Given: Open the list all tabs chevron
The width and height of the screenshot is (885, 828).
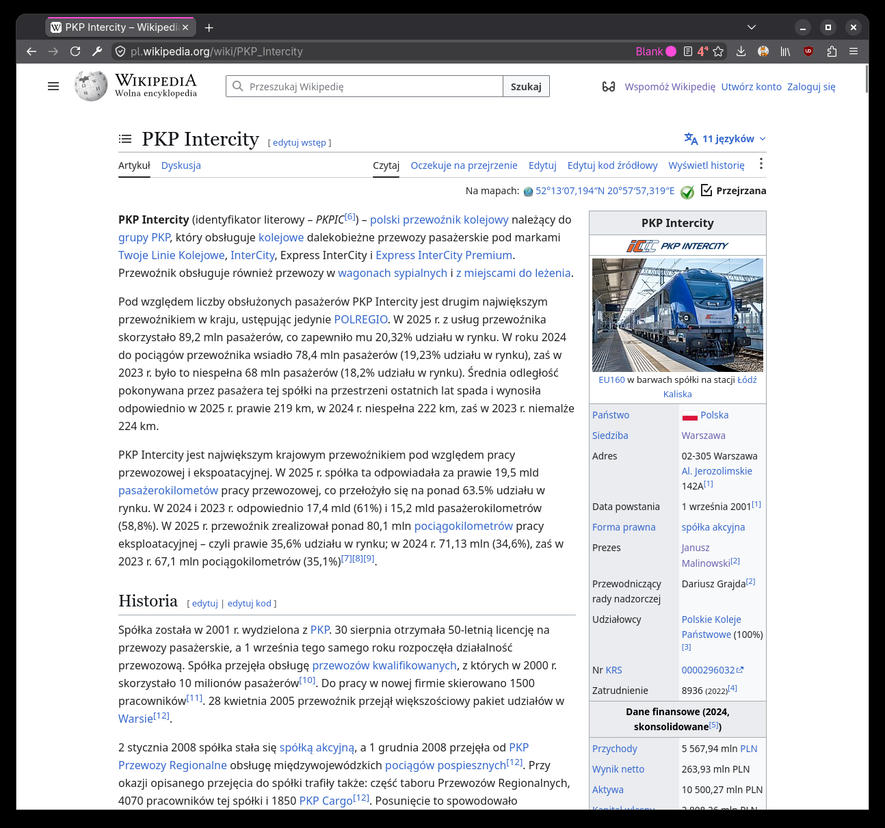Looking at the screenshot, I should [751, 27].
